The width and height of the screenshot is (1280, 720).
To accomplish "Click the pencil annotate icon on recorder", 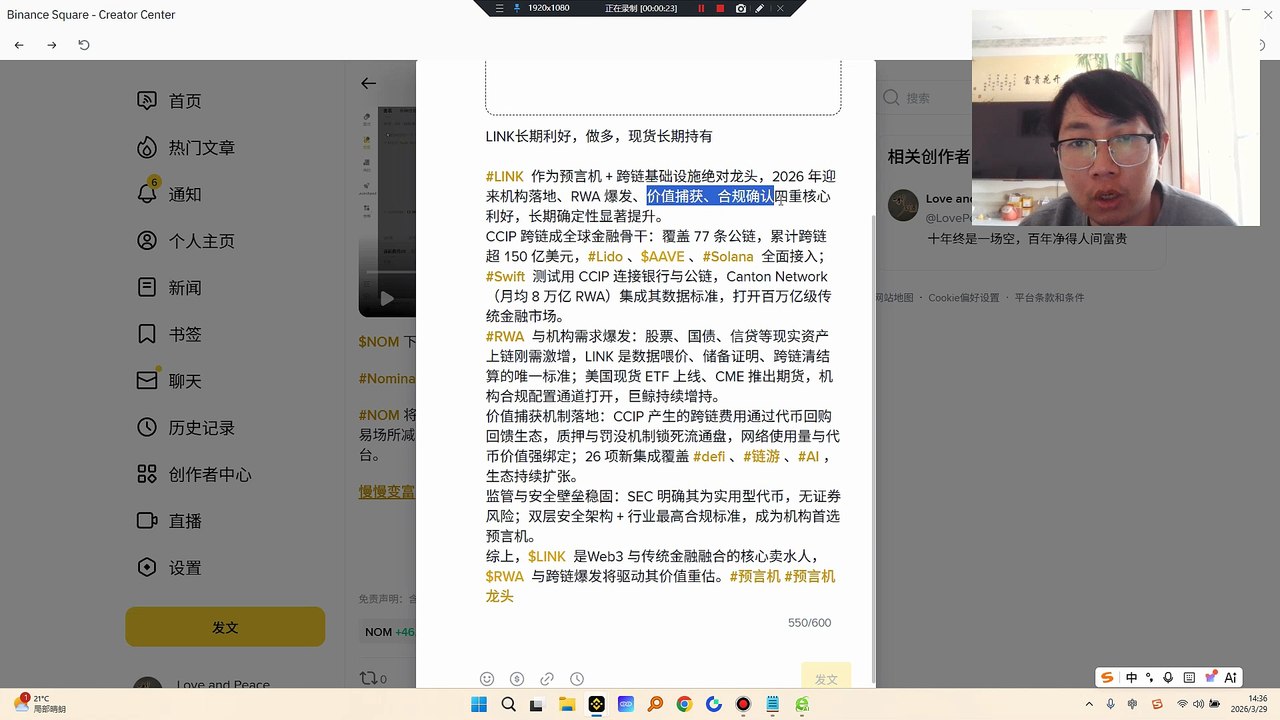I will (x=760, y=8).
